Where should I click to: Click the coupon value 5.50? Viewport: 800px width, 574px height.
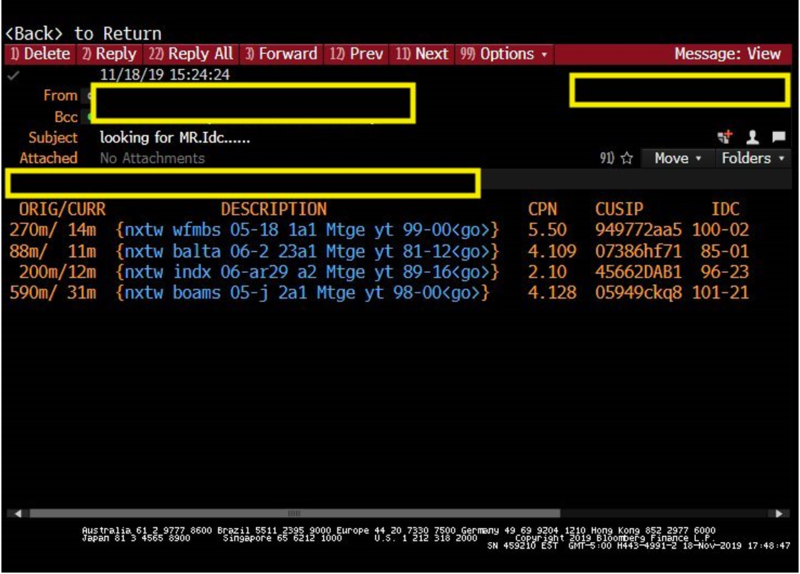point(547,230)
